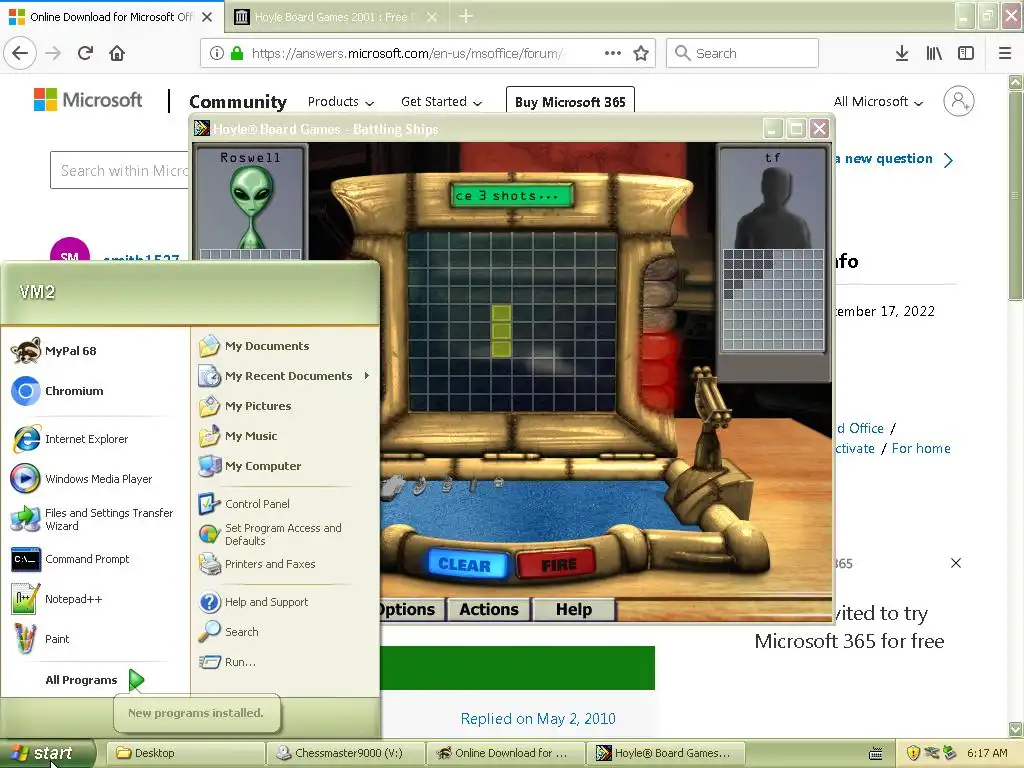The width and height of the screenshot is (1024, 768).
Task: Open browser hamburger menu
Action: point(1005,53)
